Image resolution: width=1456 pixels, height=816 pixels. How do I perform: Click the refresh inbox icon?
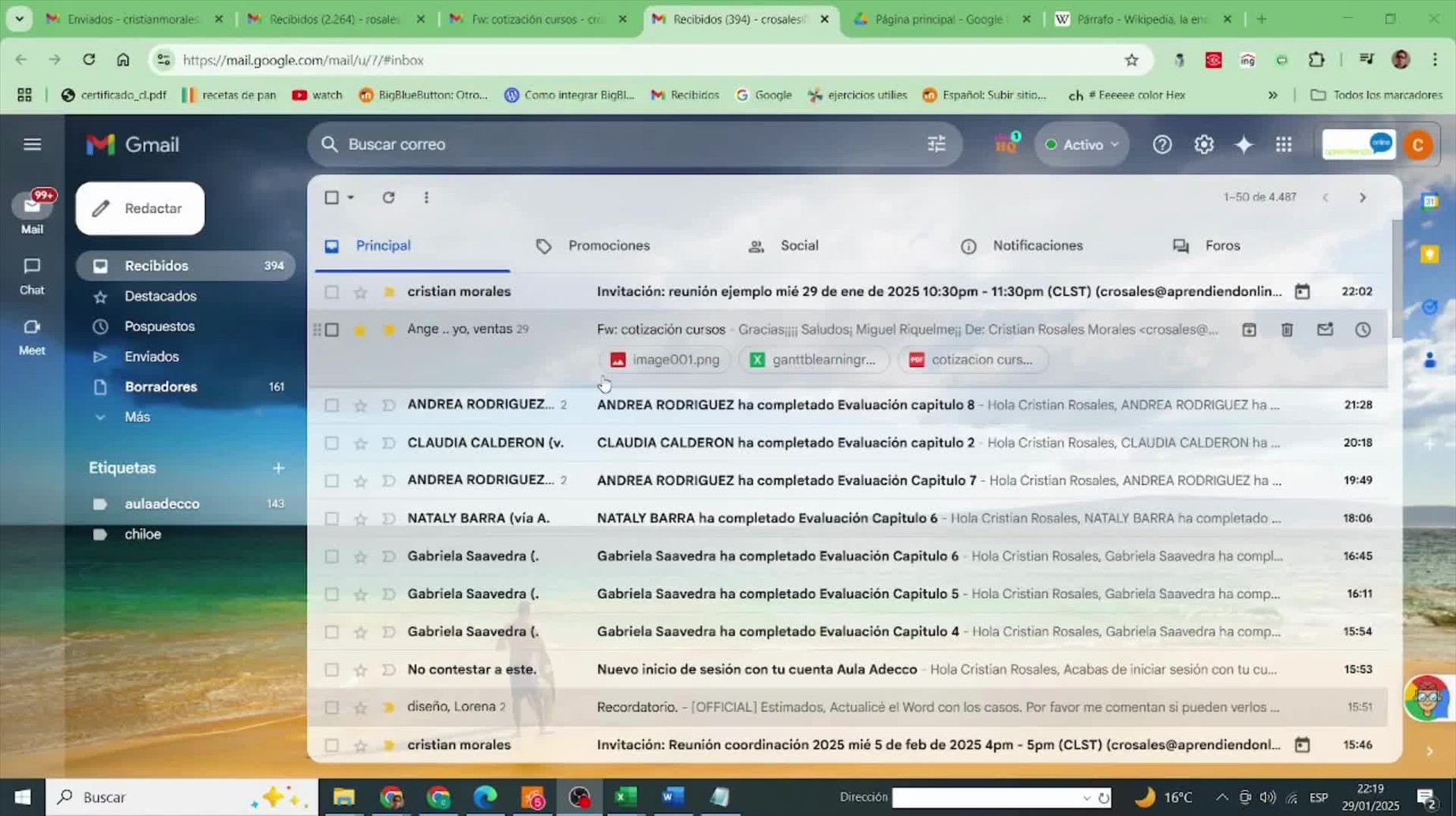coord(388,197)
